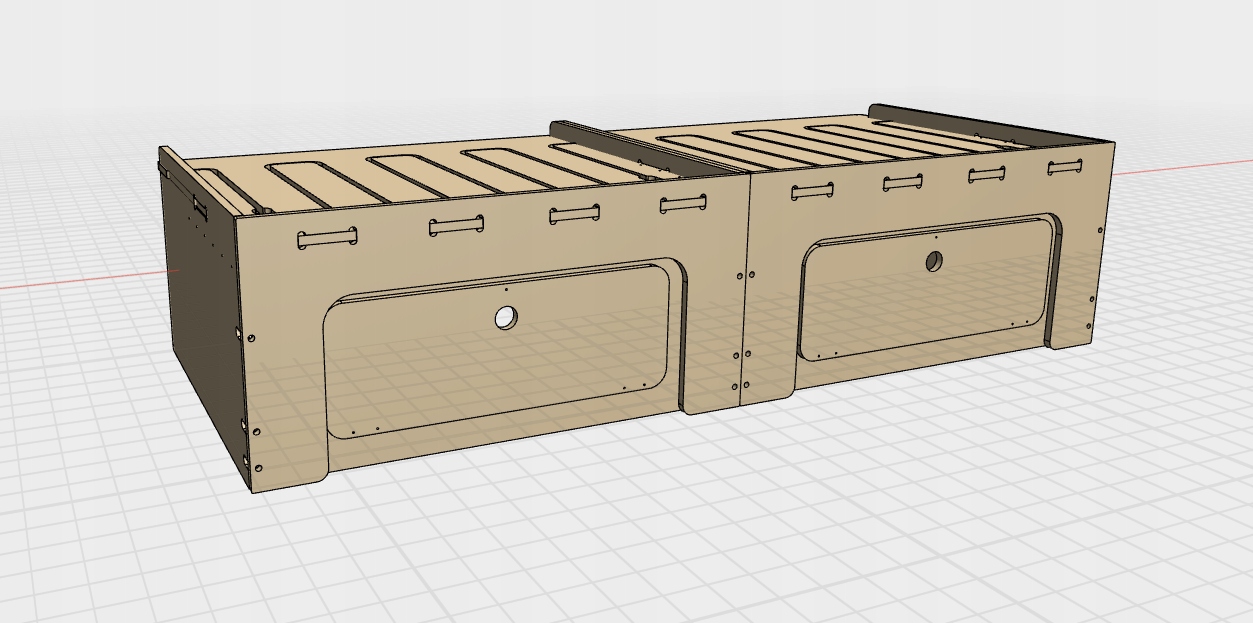Click the second handle slot from the left
The width and height of the screenshot is (1253, 623).
click(x=457, y=227)
